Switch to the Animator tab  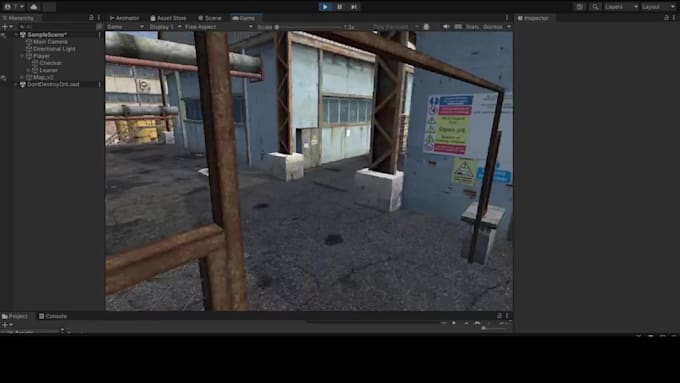[124, 18]
